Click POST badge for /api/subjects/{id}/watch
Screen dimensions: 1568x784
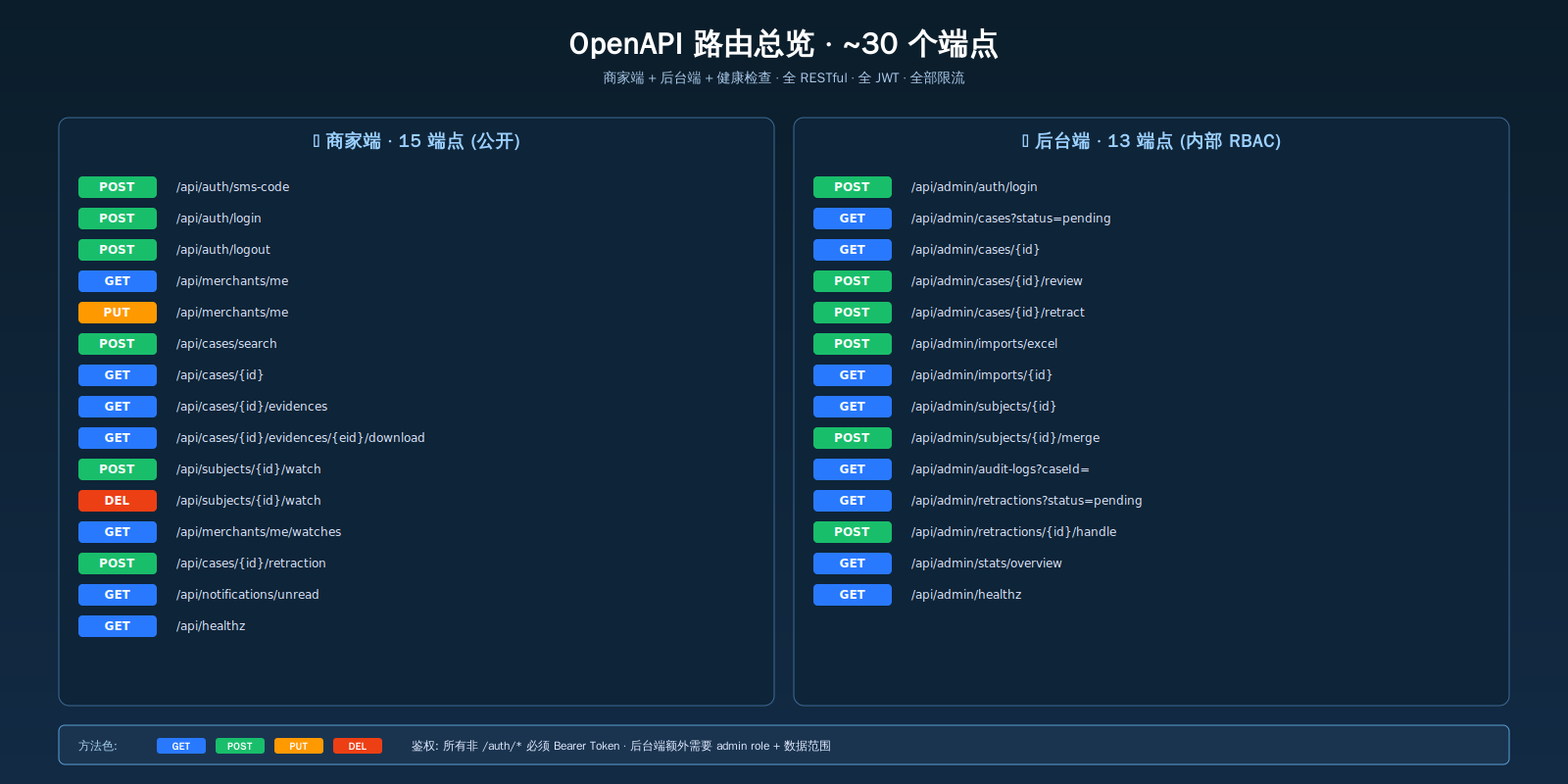pyautogui.click(x=118, y=469)
